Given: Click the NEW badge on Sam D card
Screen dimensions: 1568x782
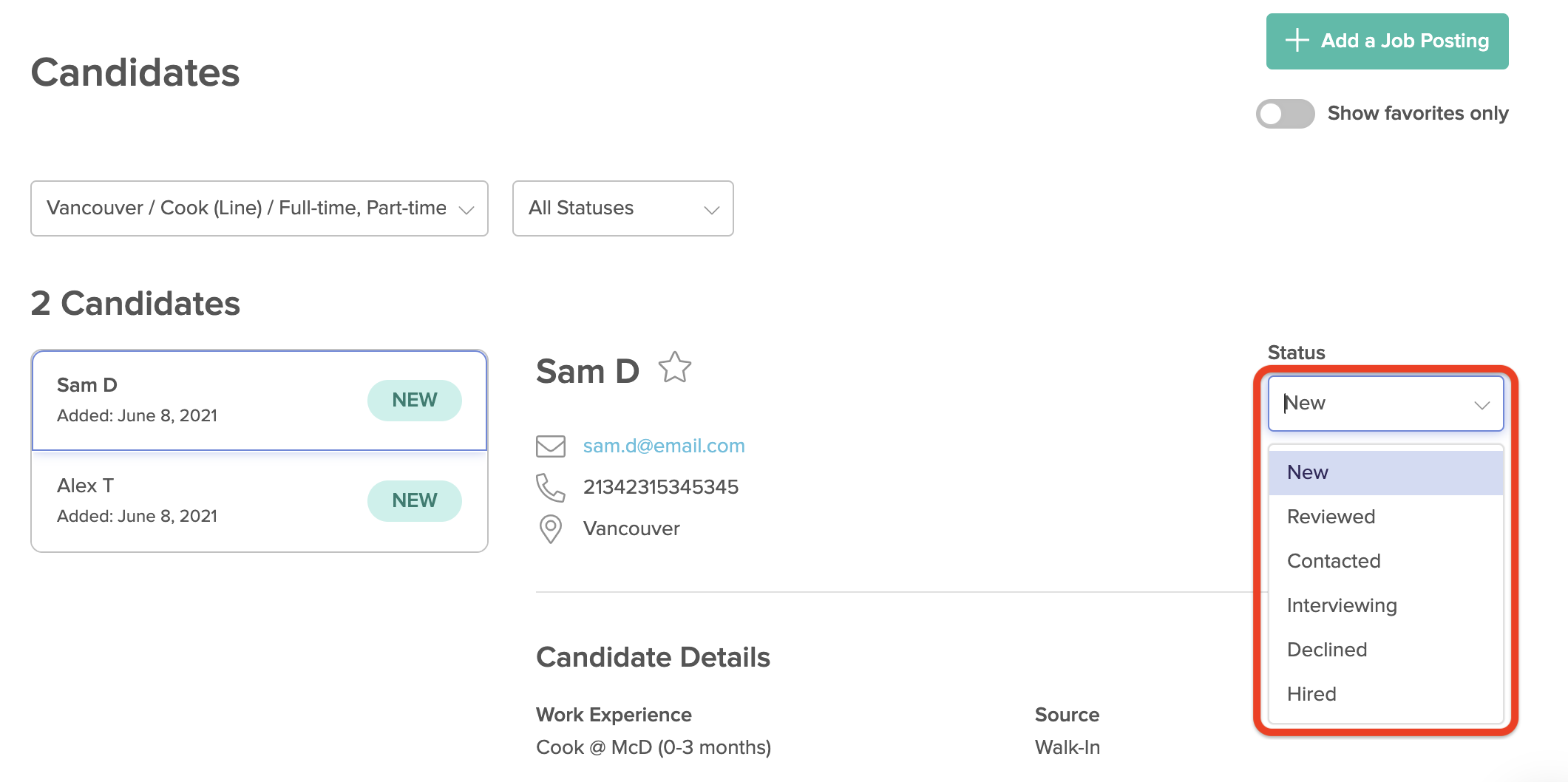Looking at the screenshot, I should tap(415, 400).
